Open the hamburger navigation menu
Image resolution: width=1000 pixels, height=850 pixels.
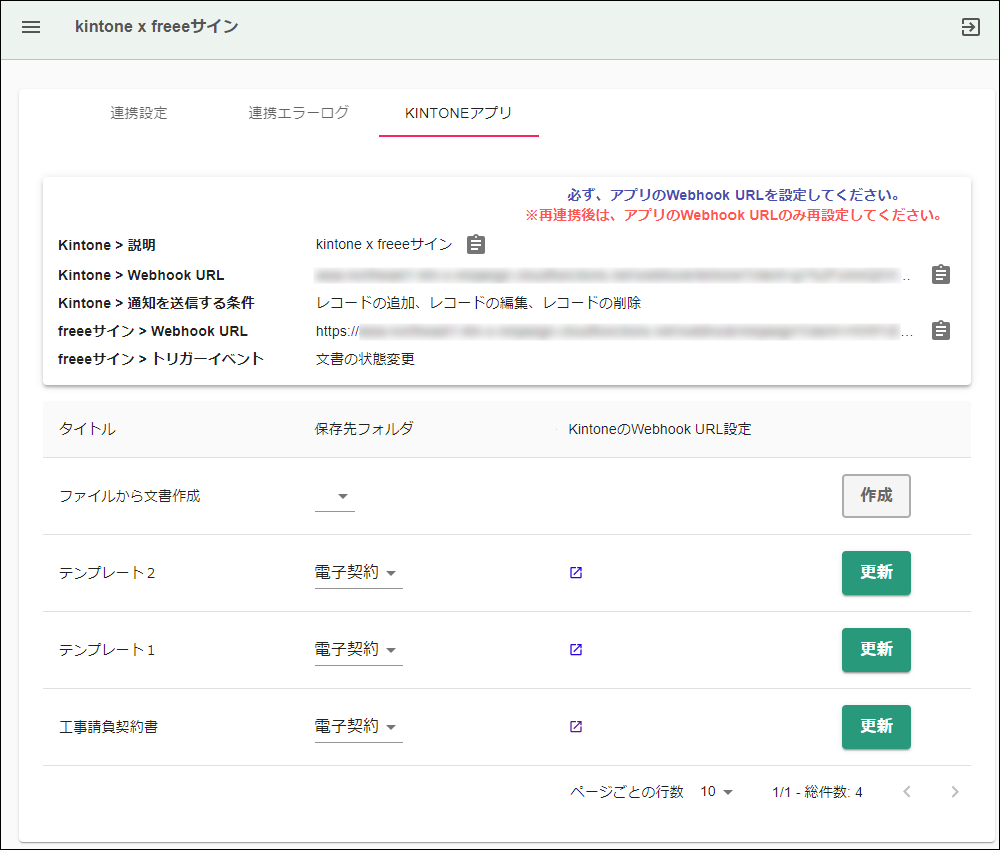[x=31, y=27]
